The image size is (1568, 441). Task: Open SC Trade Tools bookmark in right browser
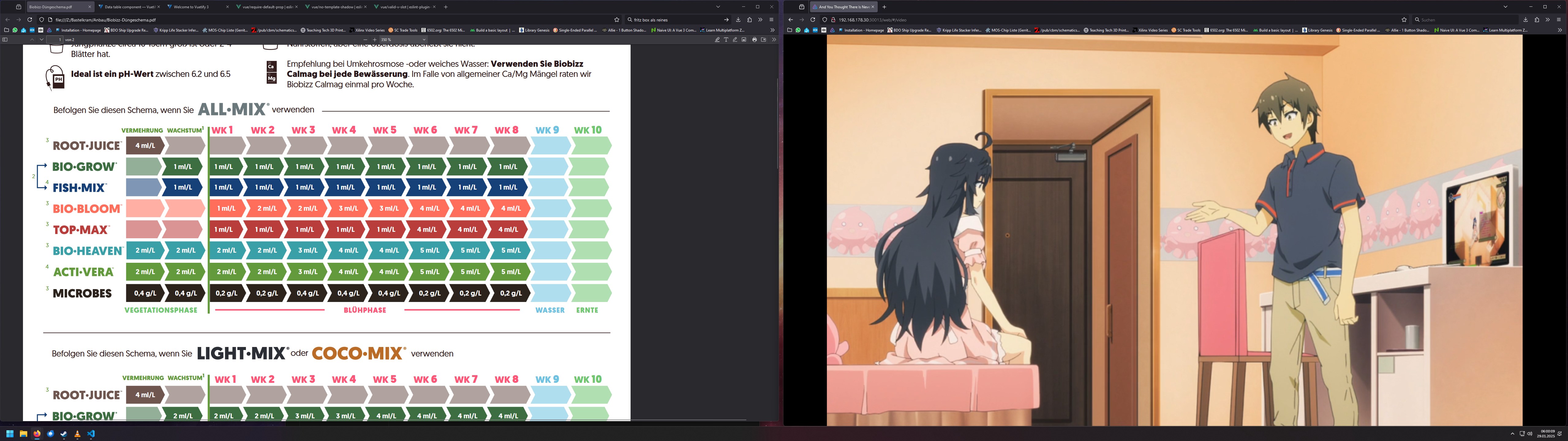click(x=1185, y=30)
